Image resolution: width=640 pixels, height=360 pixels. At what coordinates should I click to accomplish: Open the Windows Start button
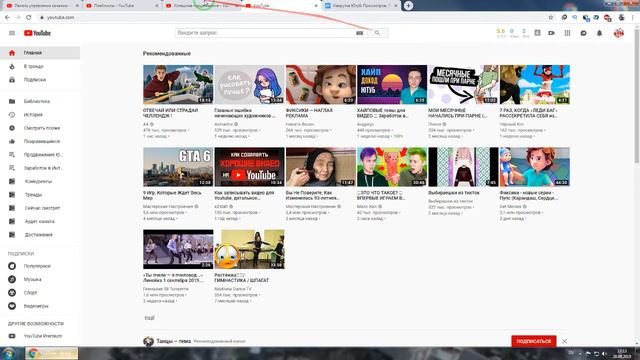point(8,353)
